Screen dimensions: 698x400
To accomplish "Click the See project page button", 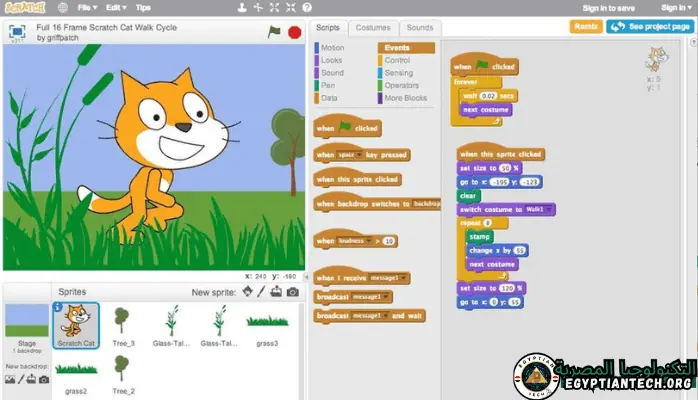I will (649, 27).
